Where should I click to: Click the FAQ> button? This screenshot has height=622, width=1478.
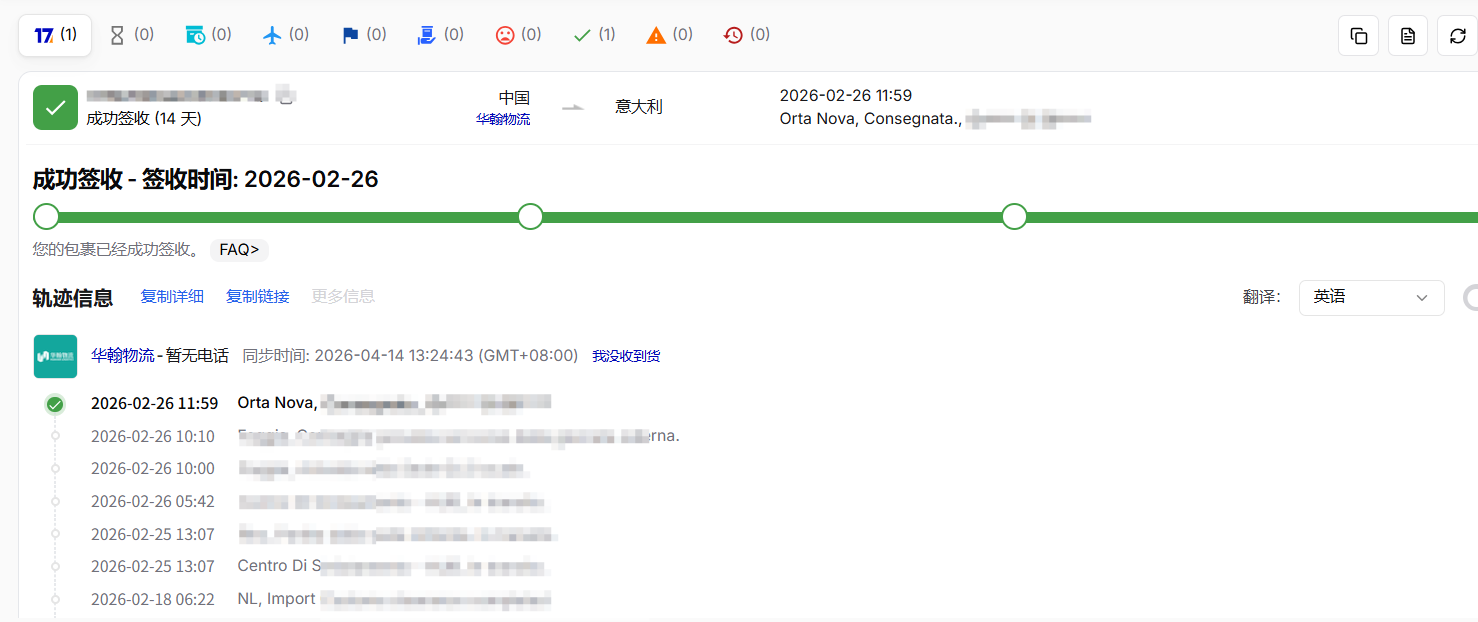(x=239, y=250)
